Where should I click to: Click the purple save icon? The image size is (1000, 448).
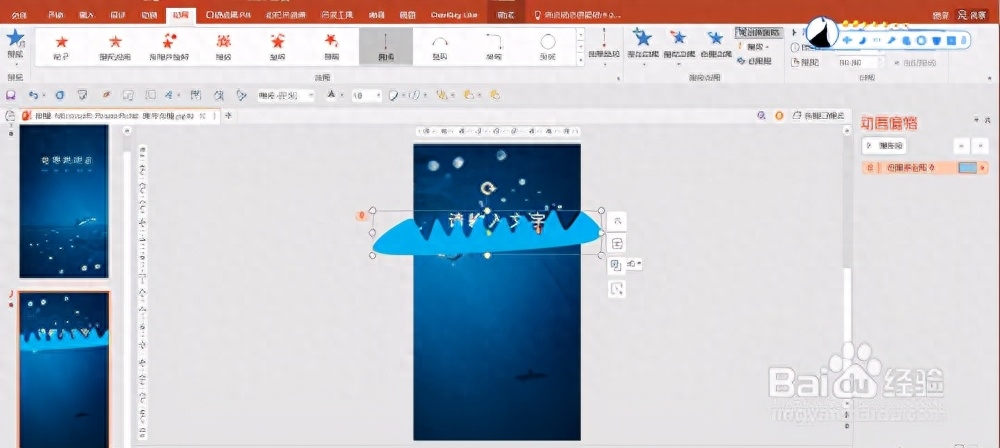click(x=10, y=95)
